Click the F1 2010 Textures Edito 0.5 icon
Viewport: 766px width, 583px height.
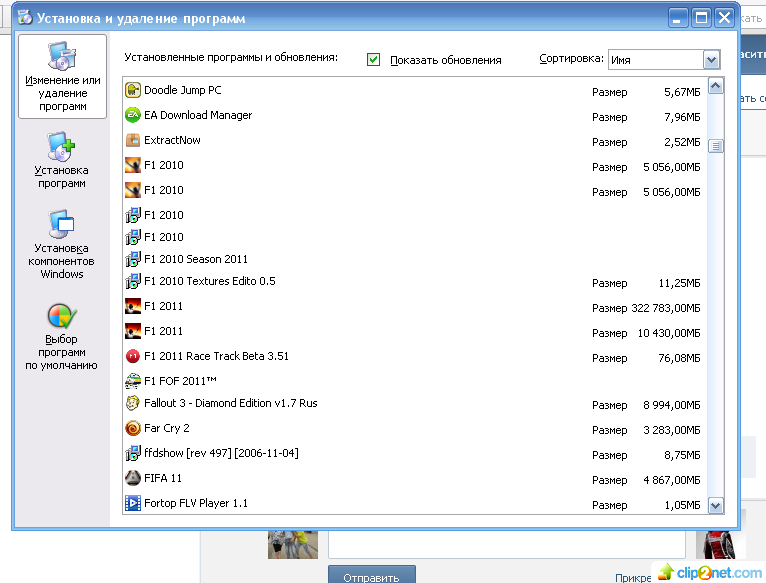[132, 281]
